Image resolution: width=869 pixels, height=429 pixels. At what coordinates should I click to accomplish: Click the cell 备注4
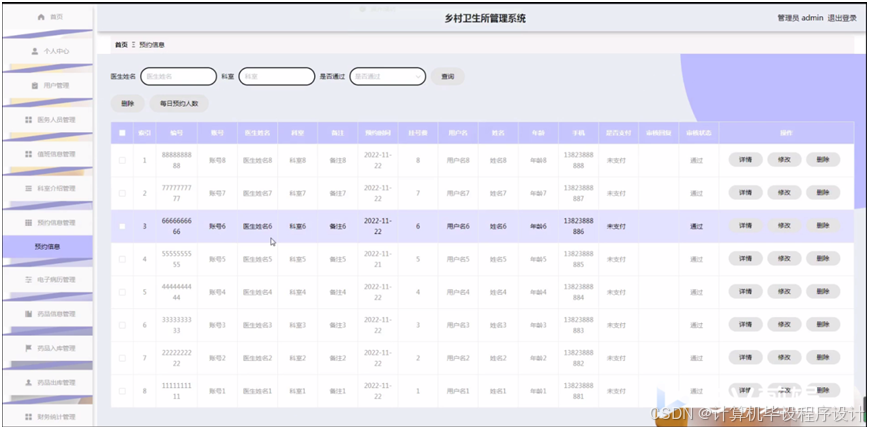338,292
